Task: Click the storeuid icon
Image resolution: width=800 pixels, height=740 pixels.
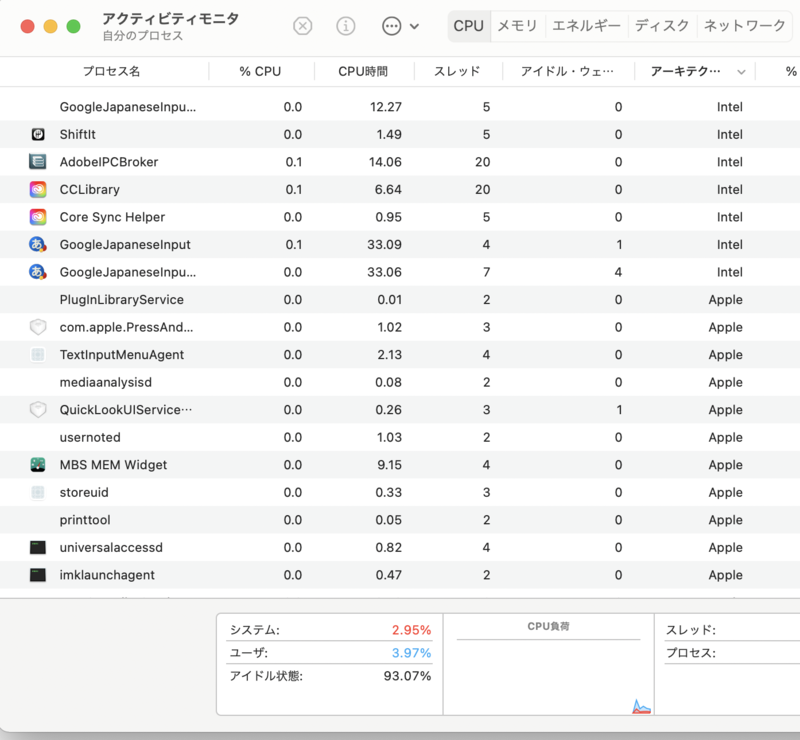Action: (38, 492)
